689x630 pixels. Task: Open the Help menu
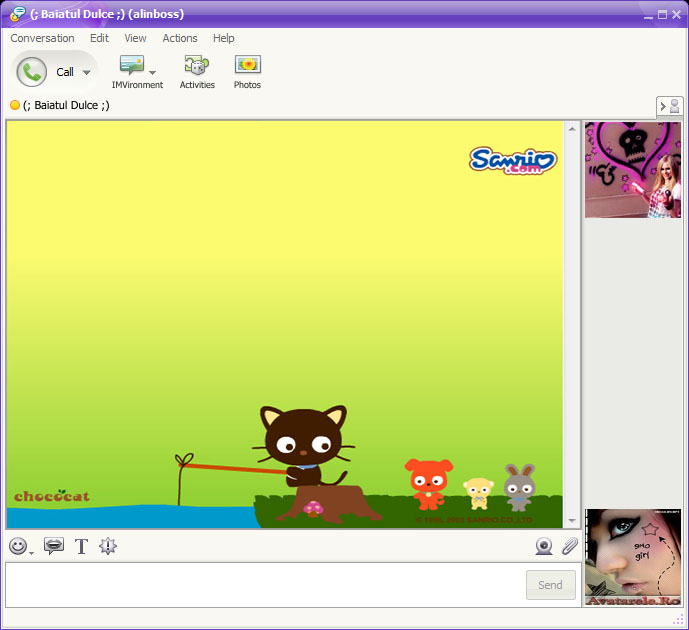pos(224,38)
